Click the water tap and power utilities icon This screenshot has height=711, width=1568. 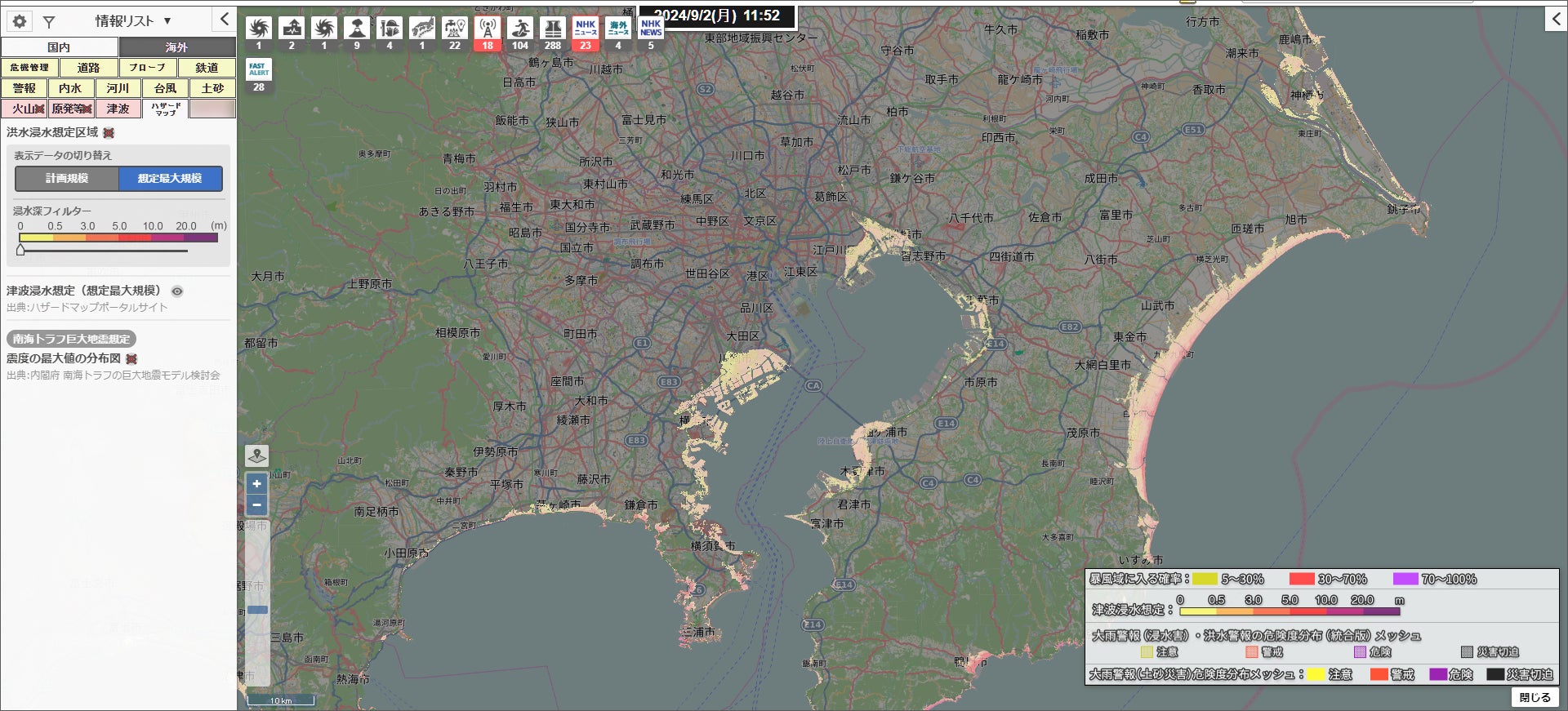pyautogui.click(x=455, y=29)
